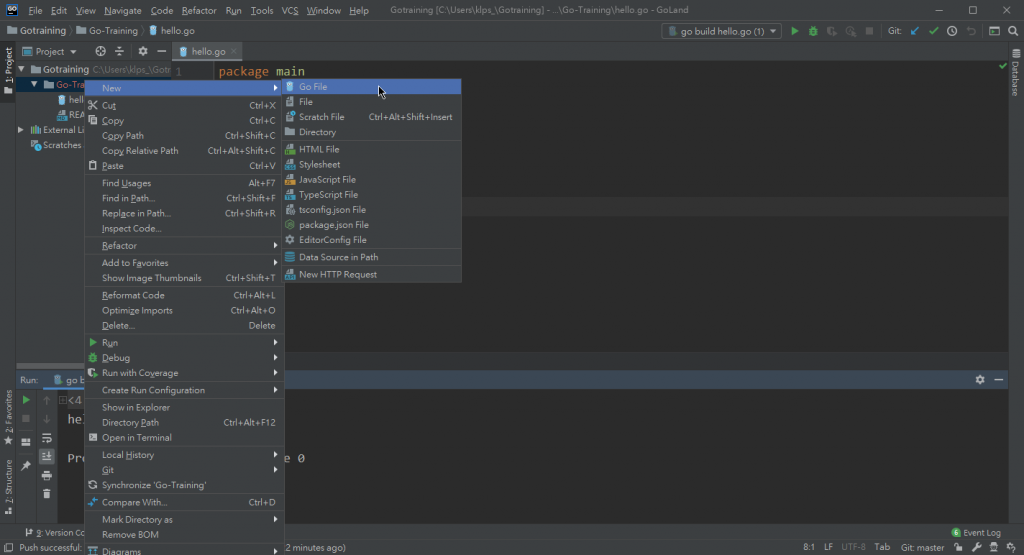The height and width of the screenshot is (555, 1024).
Task: Expand the Local History submenu
Action: (x=184, y=454)
